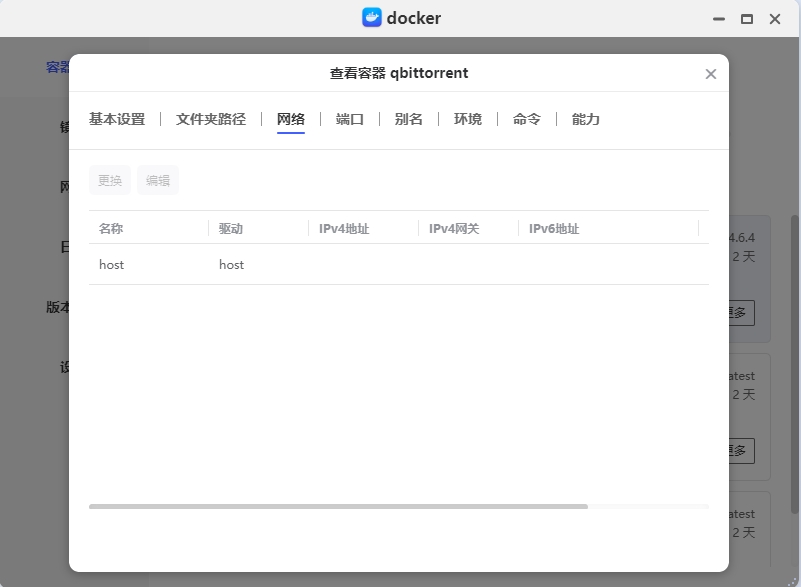Screen dimensions: 801x587
Task: Go to the 端口 tab
Action: (x=350, y=119)
